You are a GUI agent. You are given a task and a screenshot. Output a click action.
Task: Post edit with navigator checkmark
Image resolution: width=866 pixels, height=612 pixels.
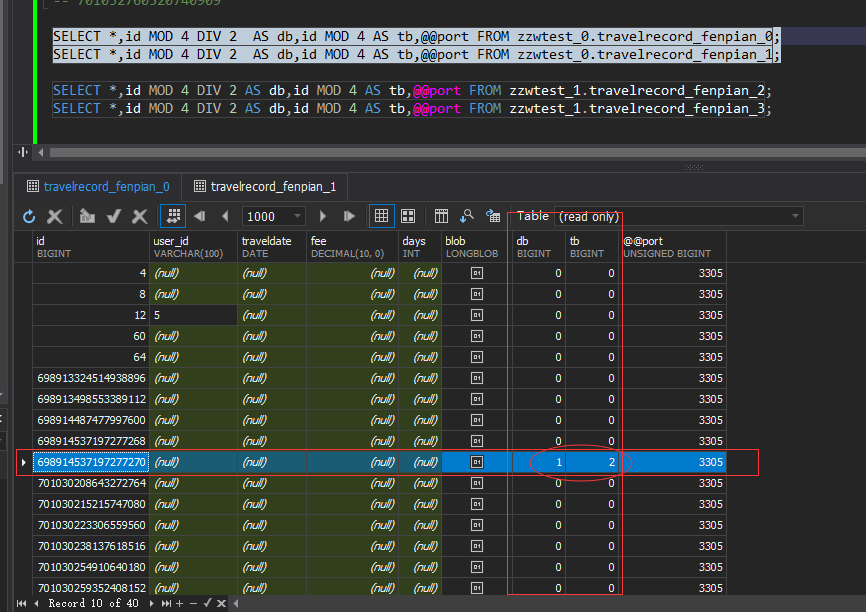coord(208,604)
